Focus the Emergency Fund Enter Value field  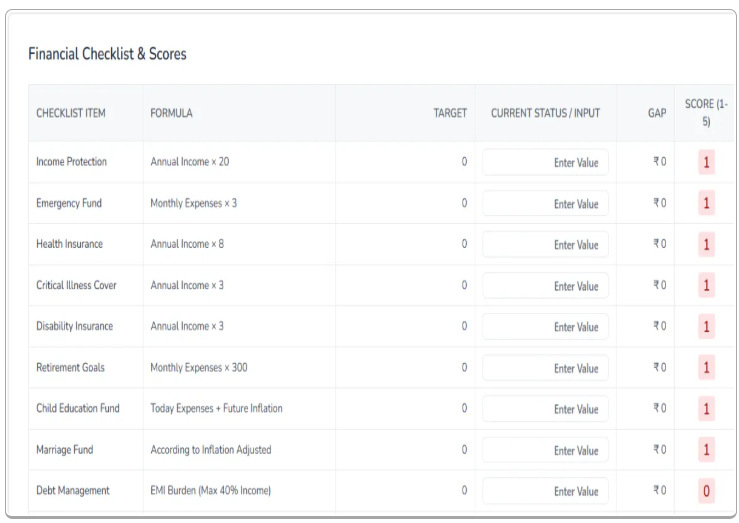[x=545, y=203]
